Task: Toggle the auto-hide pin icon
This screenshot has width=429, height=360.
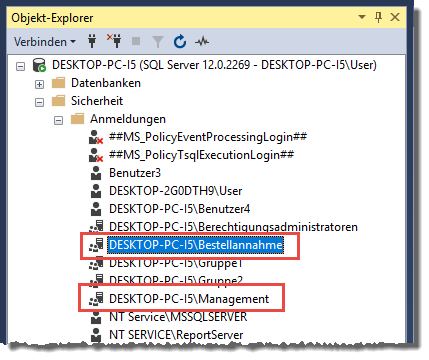Action: pos(378,17)
